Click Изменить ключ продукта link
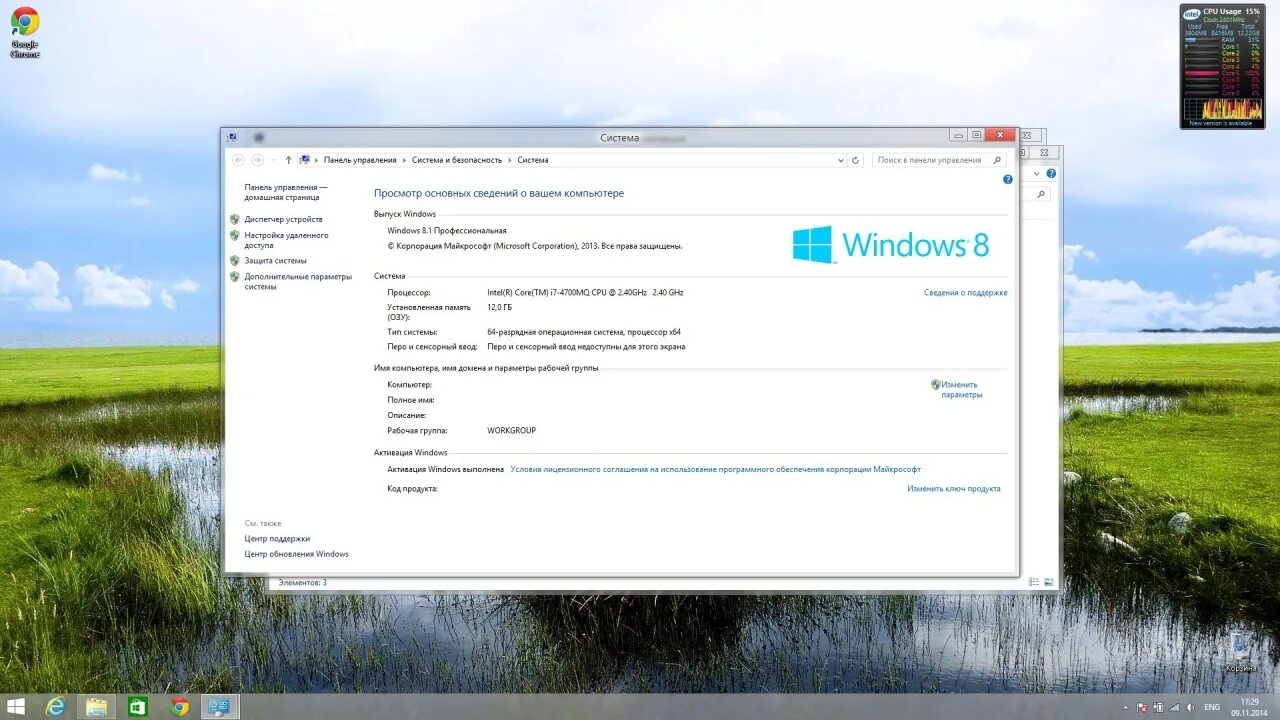Screen dimensions: 1280x720 (953, 489)
